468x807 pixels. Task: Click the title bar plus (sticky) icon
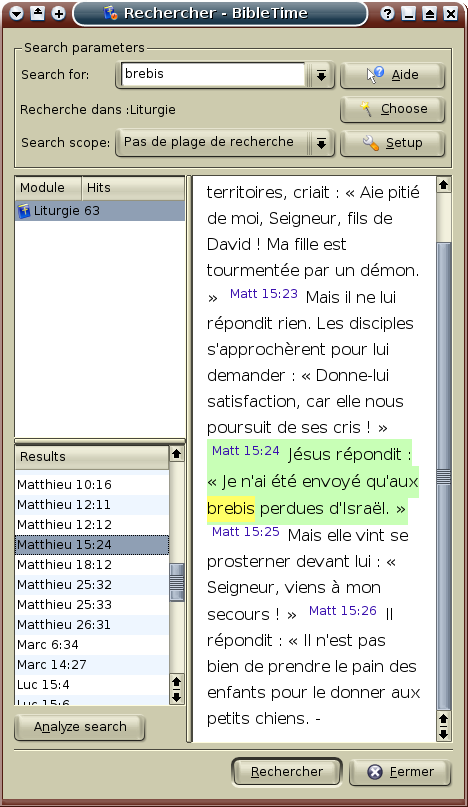pos(59,13)
